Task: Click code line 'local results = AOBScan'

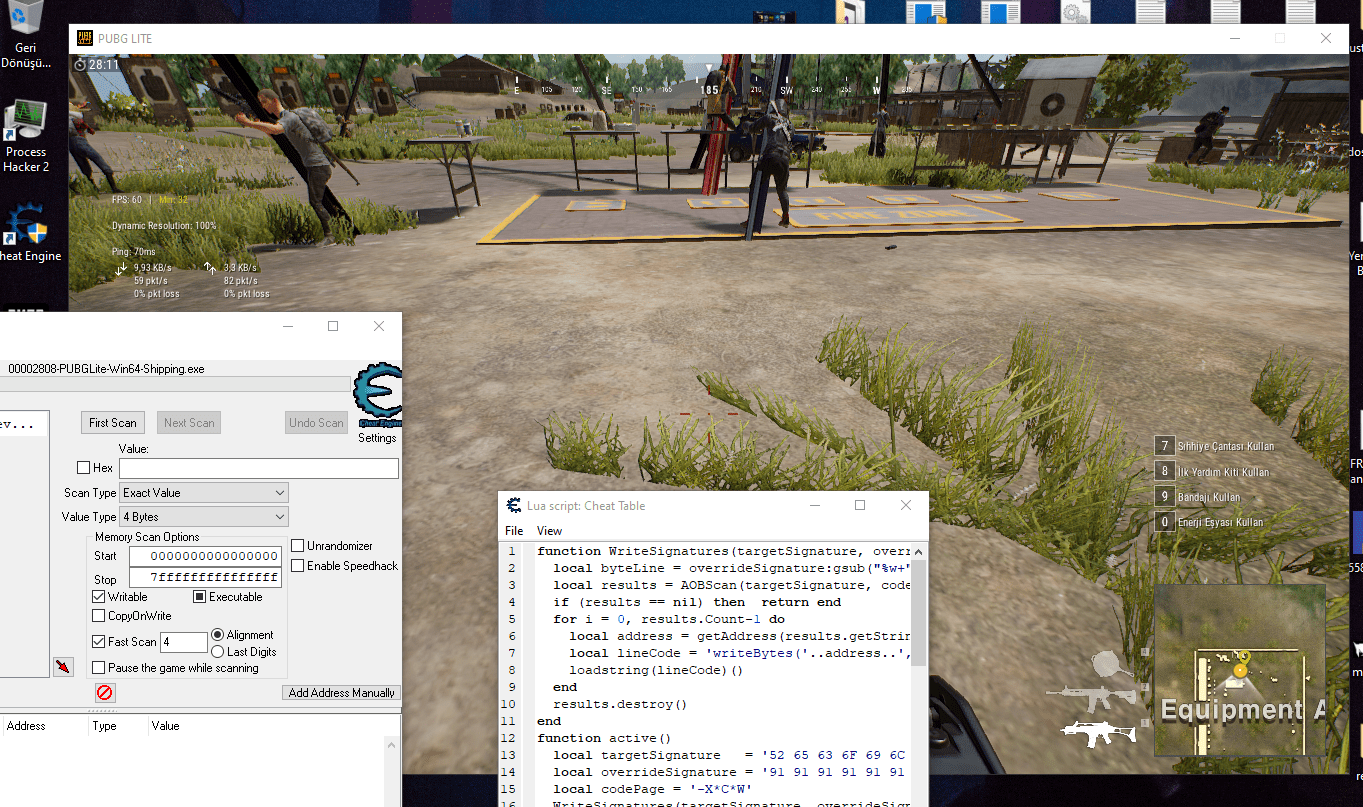Action: click(731, 585)
